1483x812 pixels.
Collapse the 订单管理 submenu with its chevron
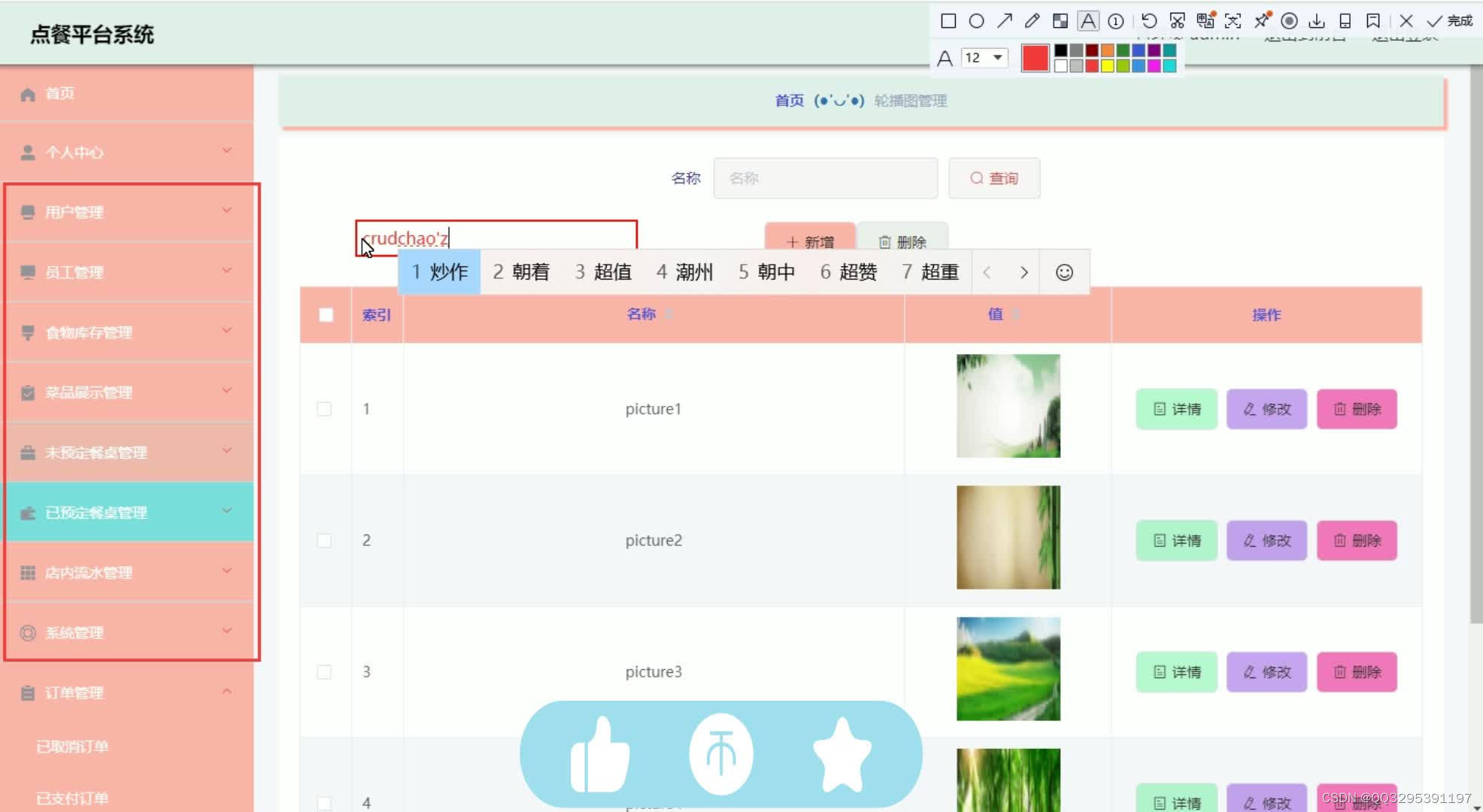pos(226,691)
